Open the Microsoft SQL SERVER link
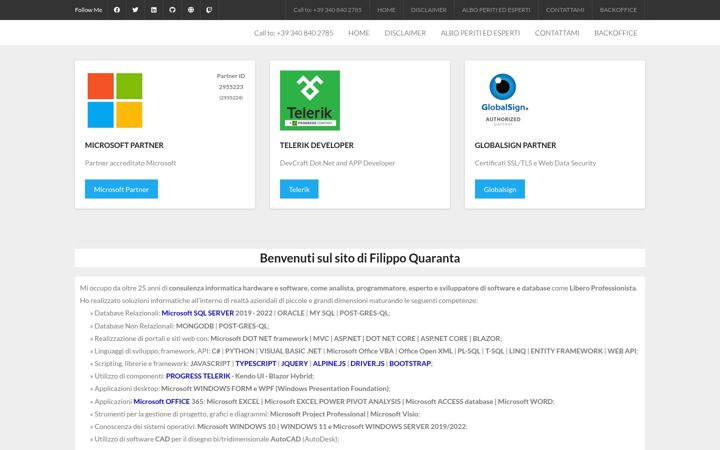This screenshot has height=450, width=720. (198, 313)
